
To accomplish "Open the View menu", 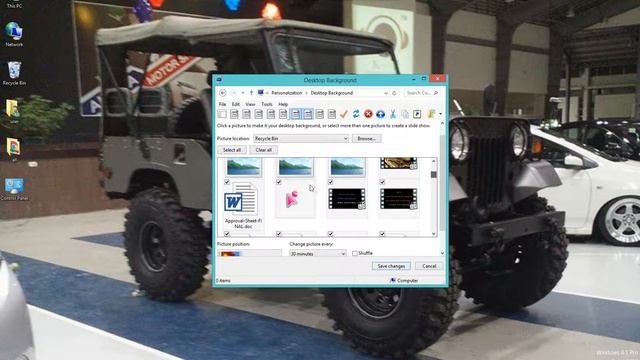I will (250, 104).
